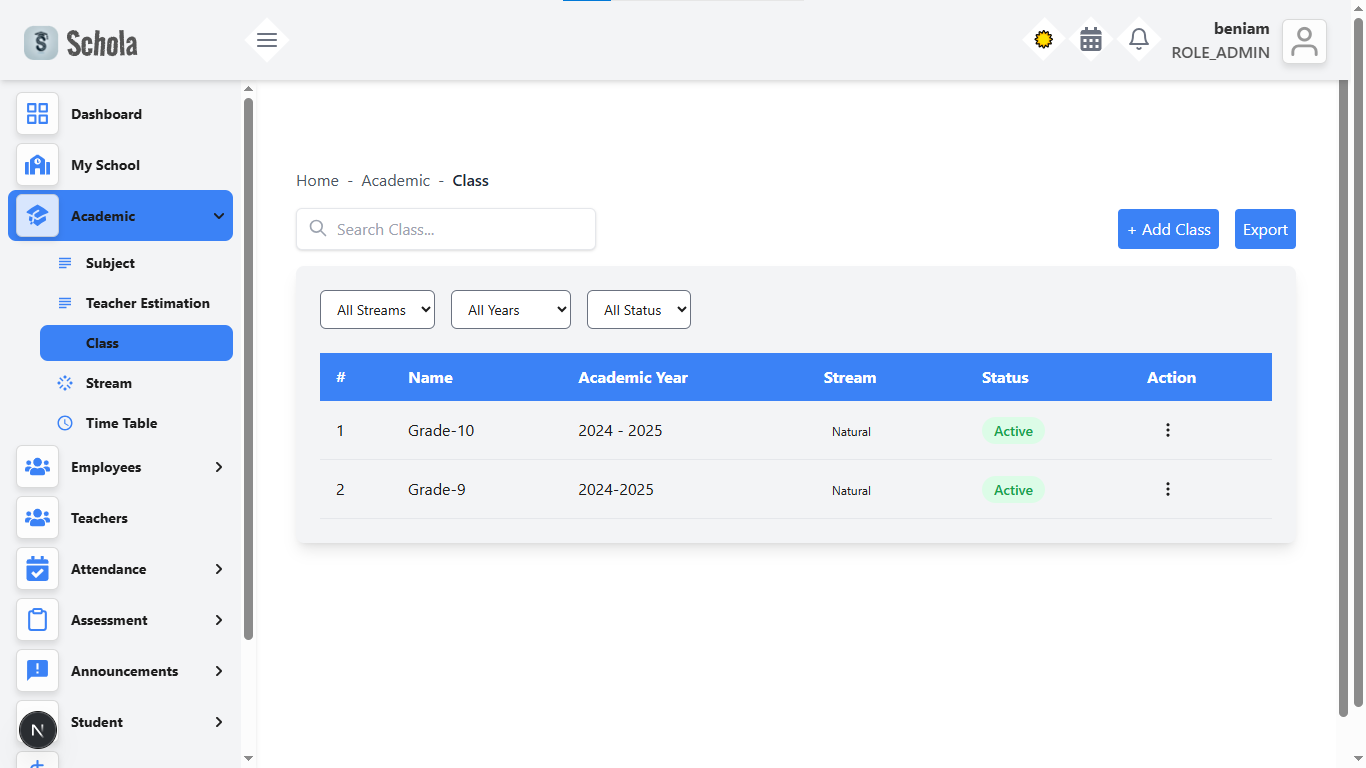Select Subject under Academic

(109, 263)
